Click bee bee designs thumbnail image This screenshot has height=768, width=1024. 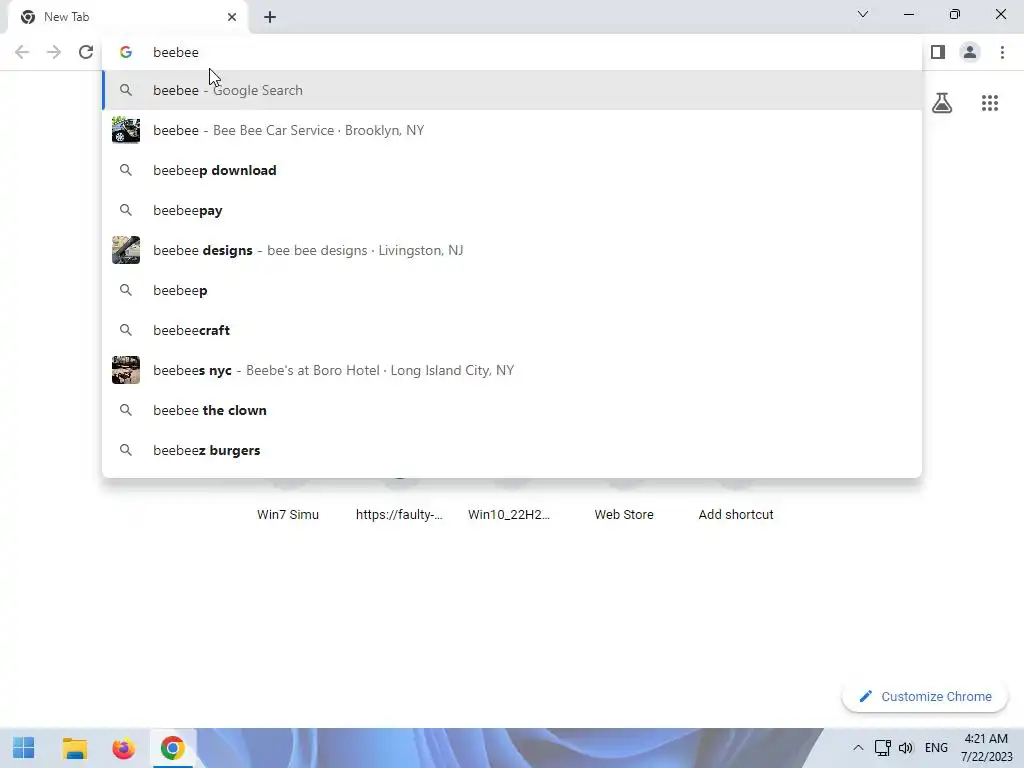tap(126, 250)
